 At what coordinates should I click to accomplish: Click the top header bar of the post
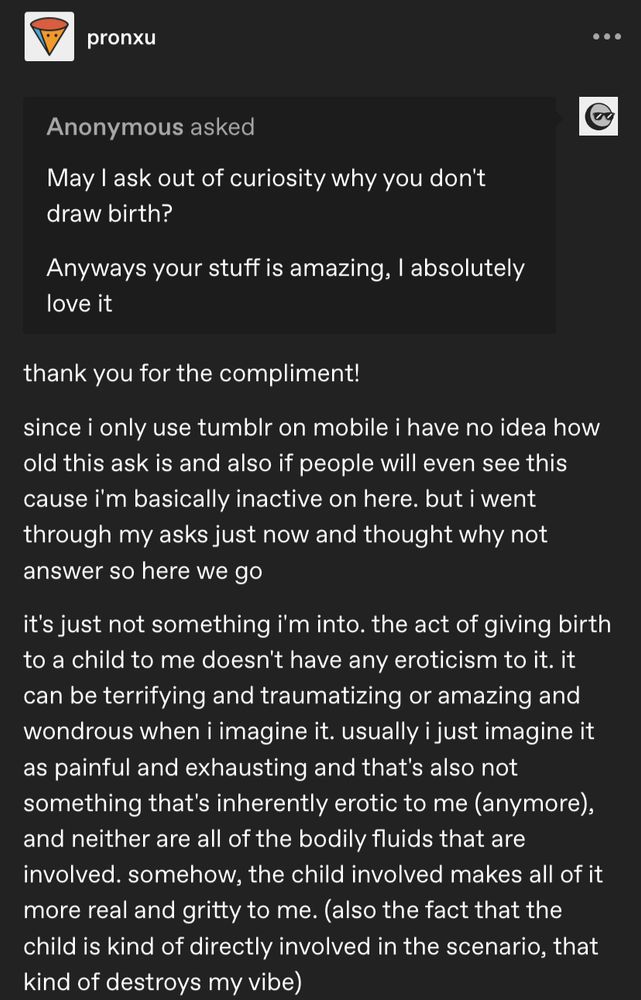pos(320,37)
